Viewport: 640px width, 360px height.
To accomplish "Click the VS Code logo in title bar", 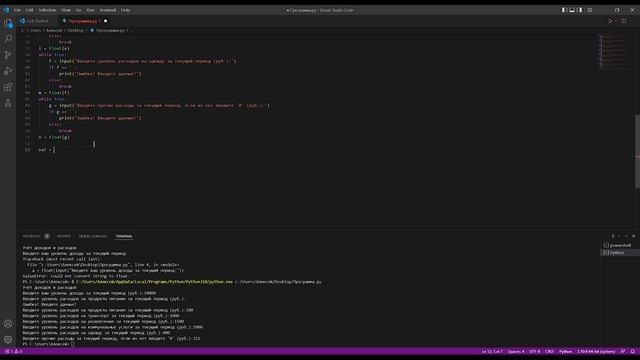I will [6, 10].
